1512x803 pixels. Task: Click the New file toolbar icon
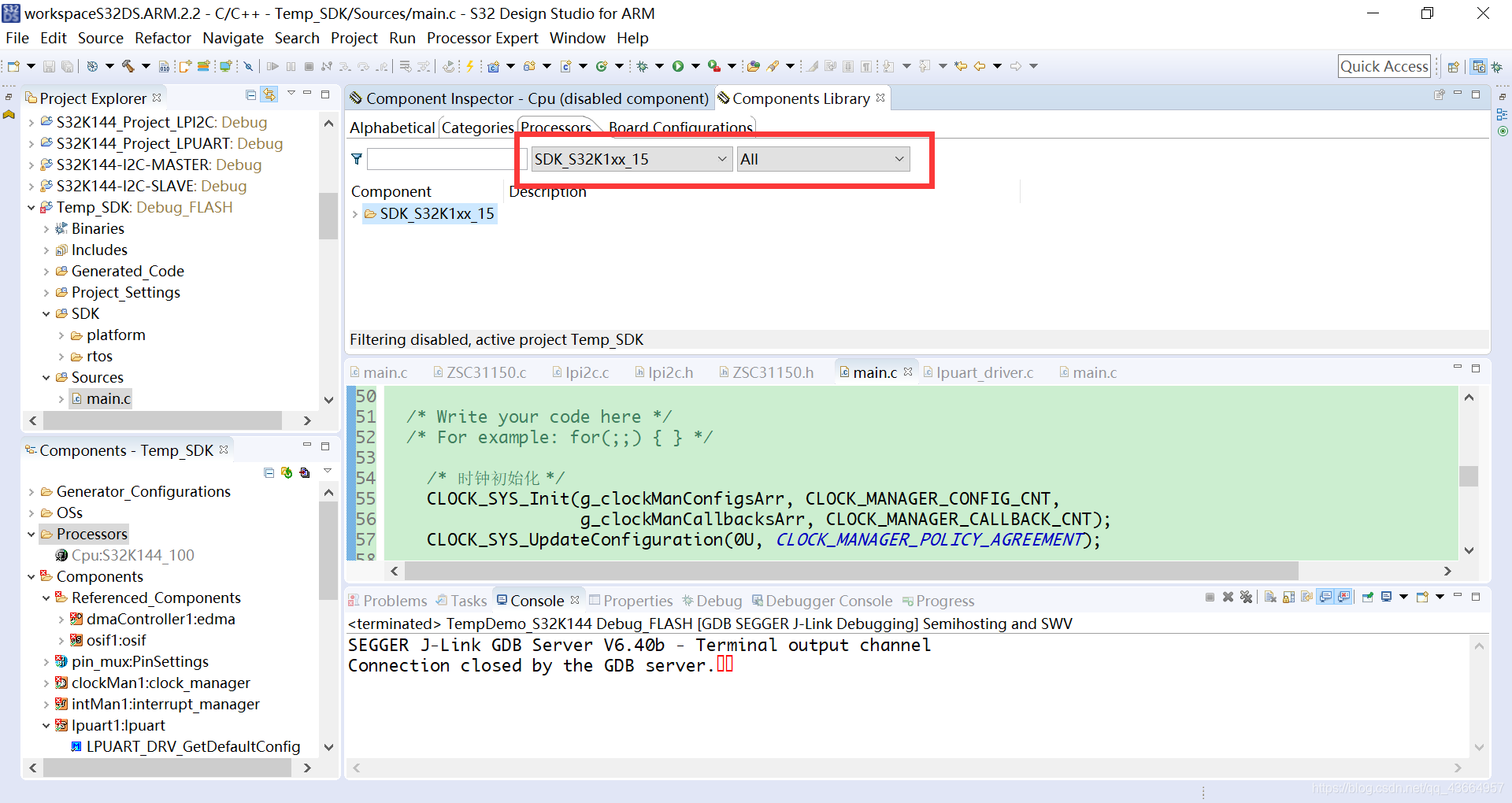(13, 66)
